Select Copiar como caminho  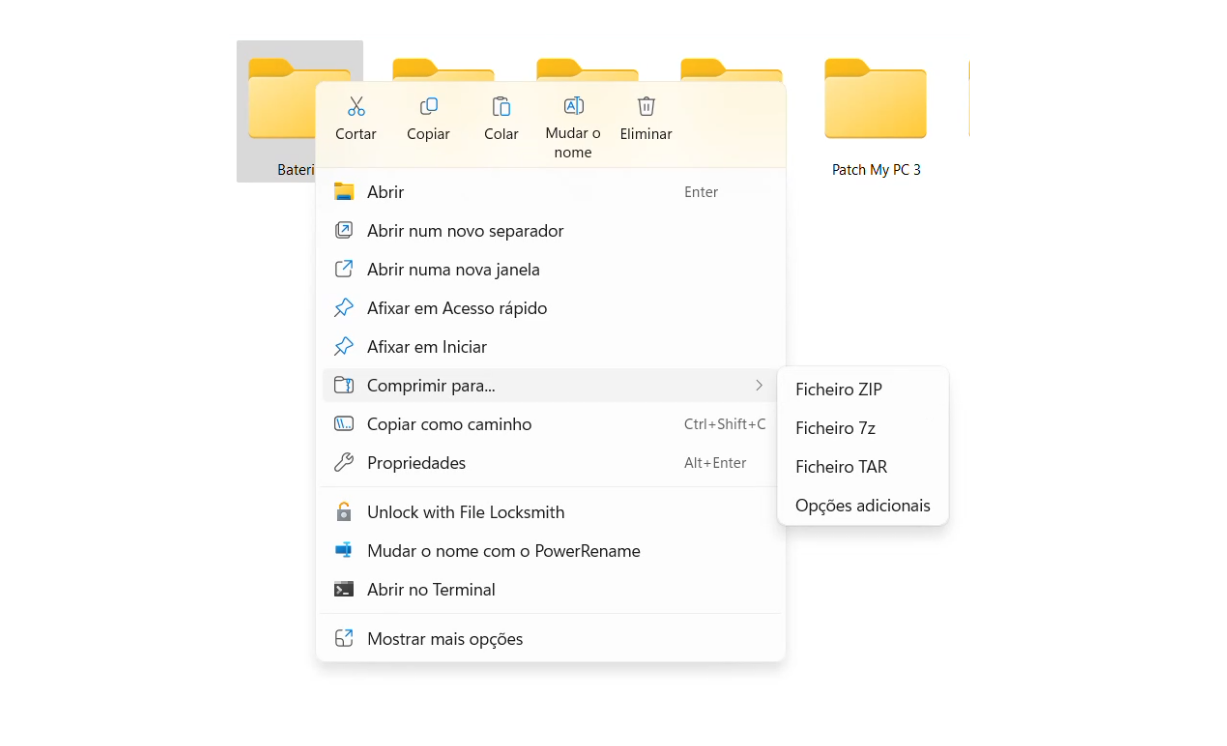click(449, 425)
